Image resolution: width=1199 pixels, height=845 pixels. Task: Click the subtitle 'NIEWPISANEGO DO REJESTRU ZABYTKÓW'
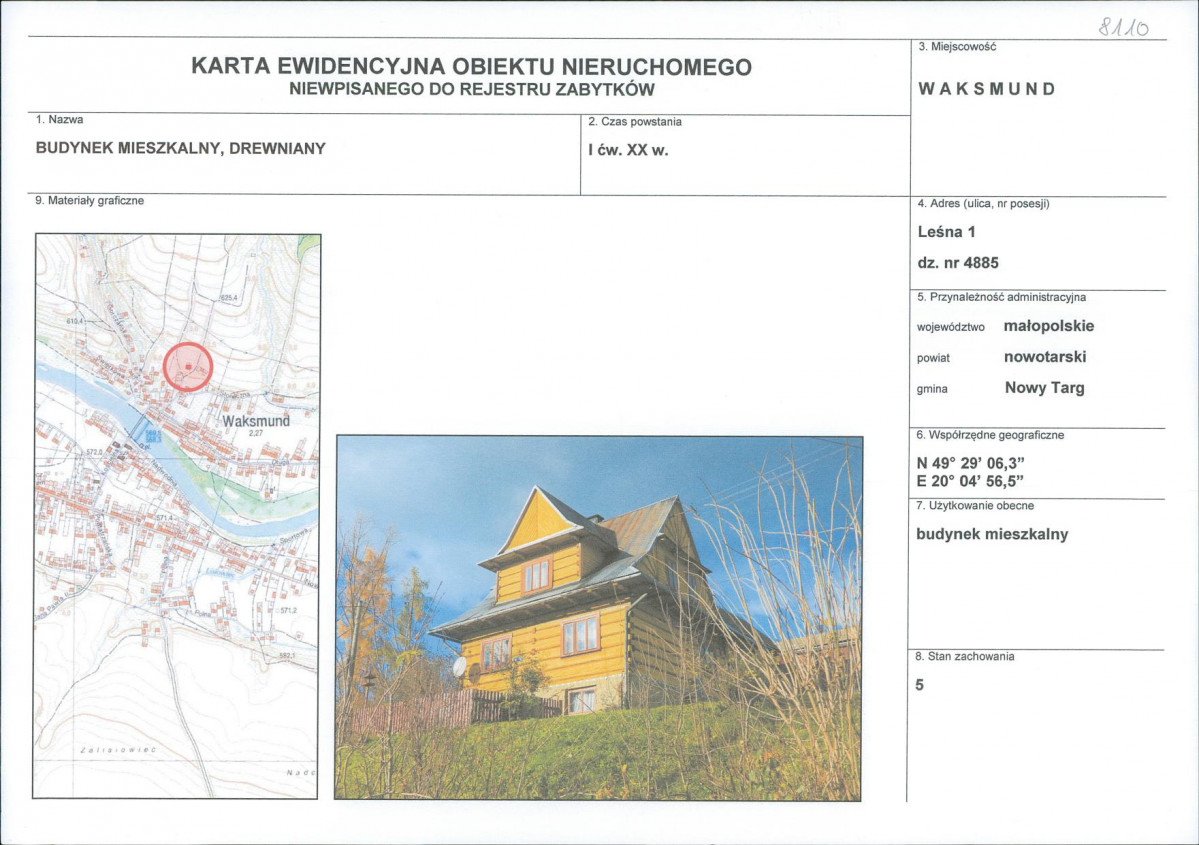472,89
